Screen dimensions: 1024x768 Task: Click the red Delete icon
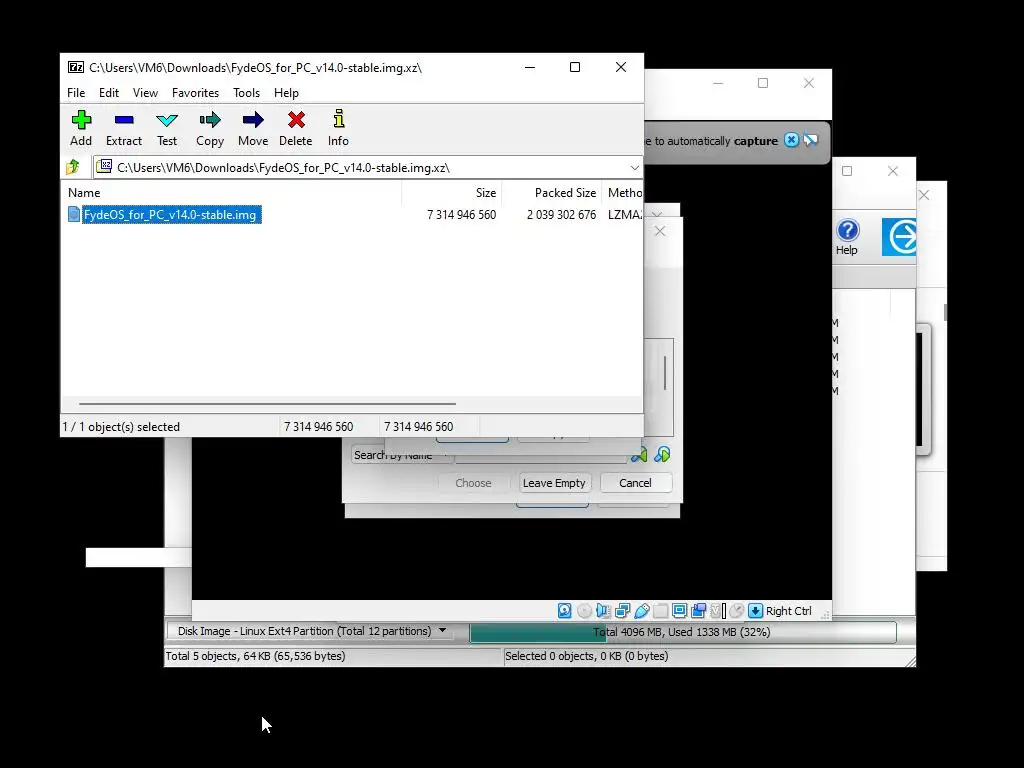(296, 128)
